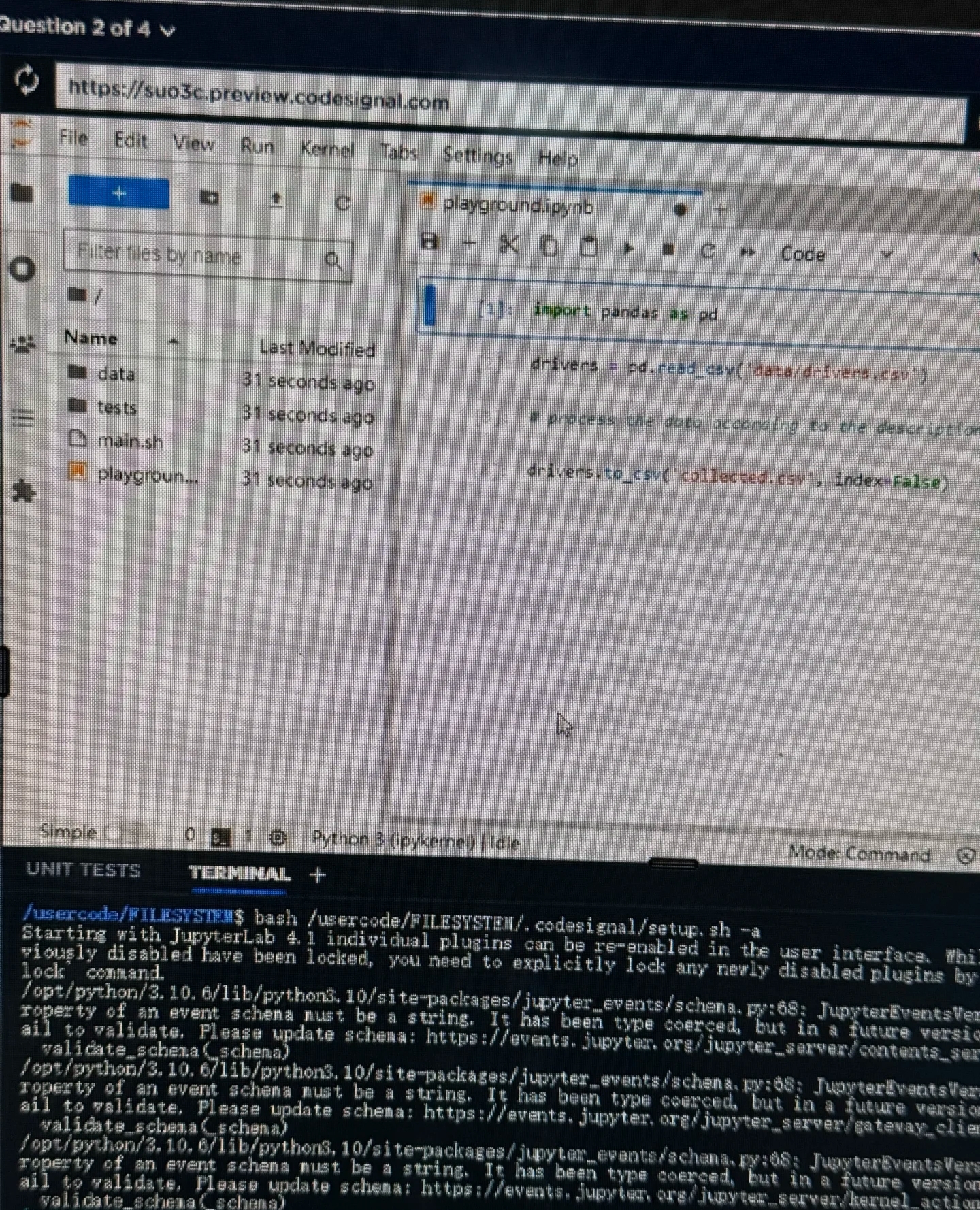
Task: Paste cell from clipboard icon
Action: coord(588,246)
